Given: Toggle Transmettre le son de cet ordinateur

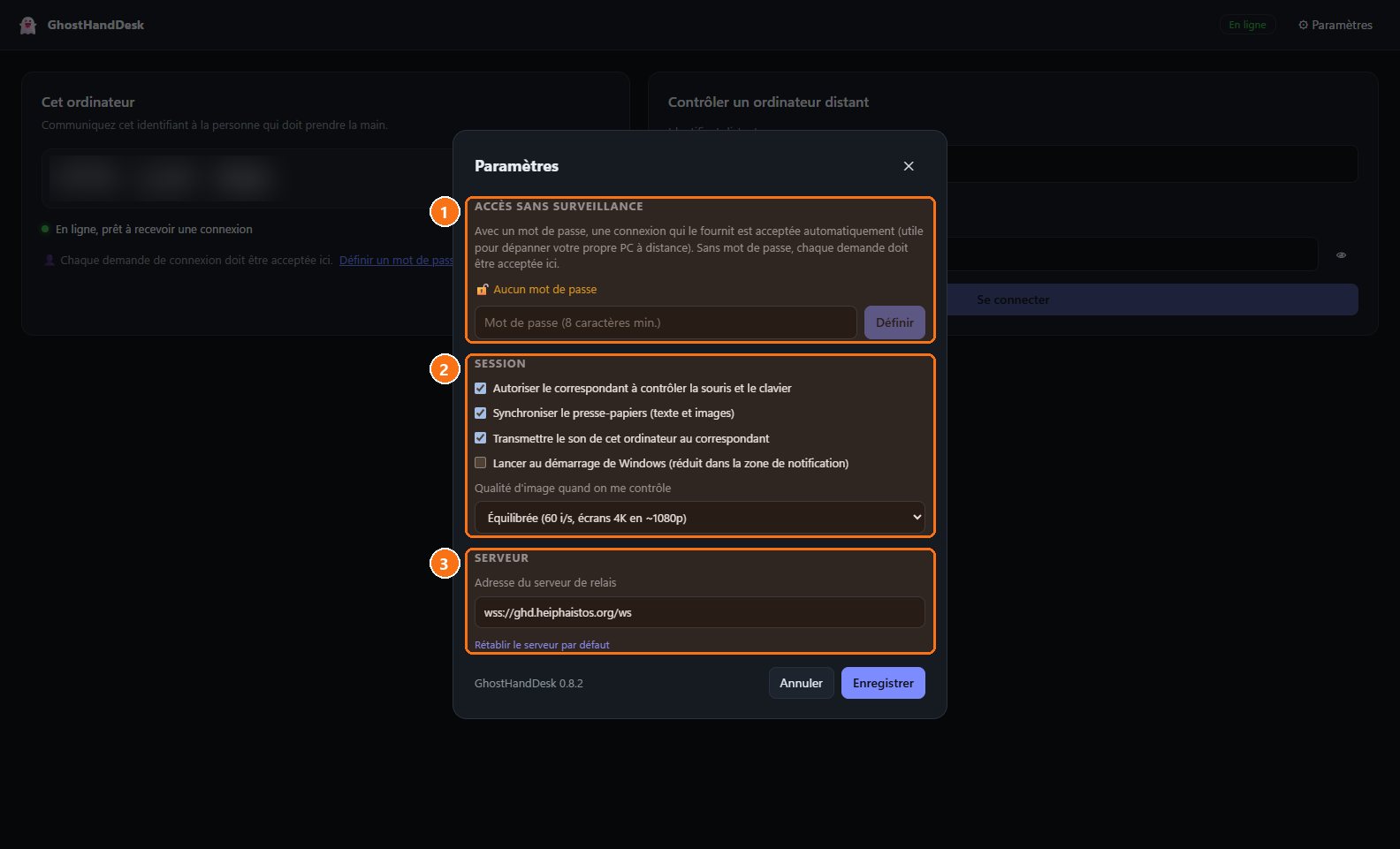Looking at the screenshot, I should click(481, 438).
